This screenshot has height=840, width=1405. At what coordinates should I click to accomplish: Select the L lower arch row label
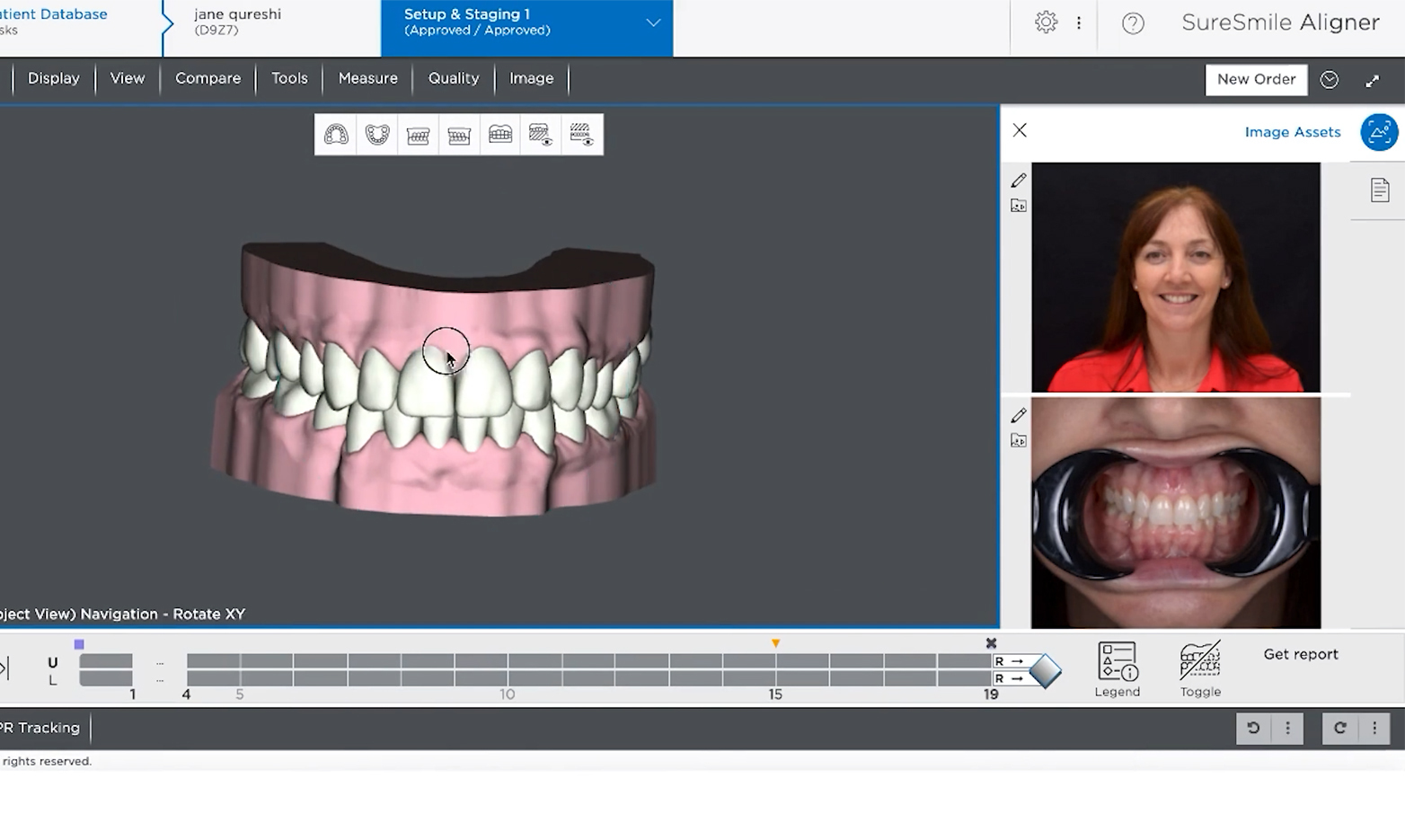52,680
